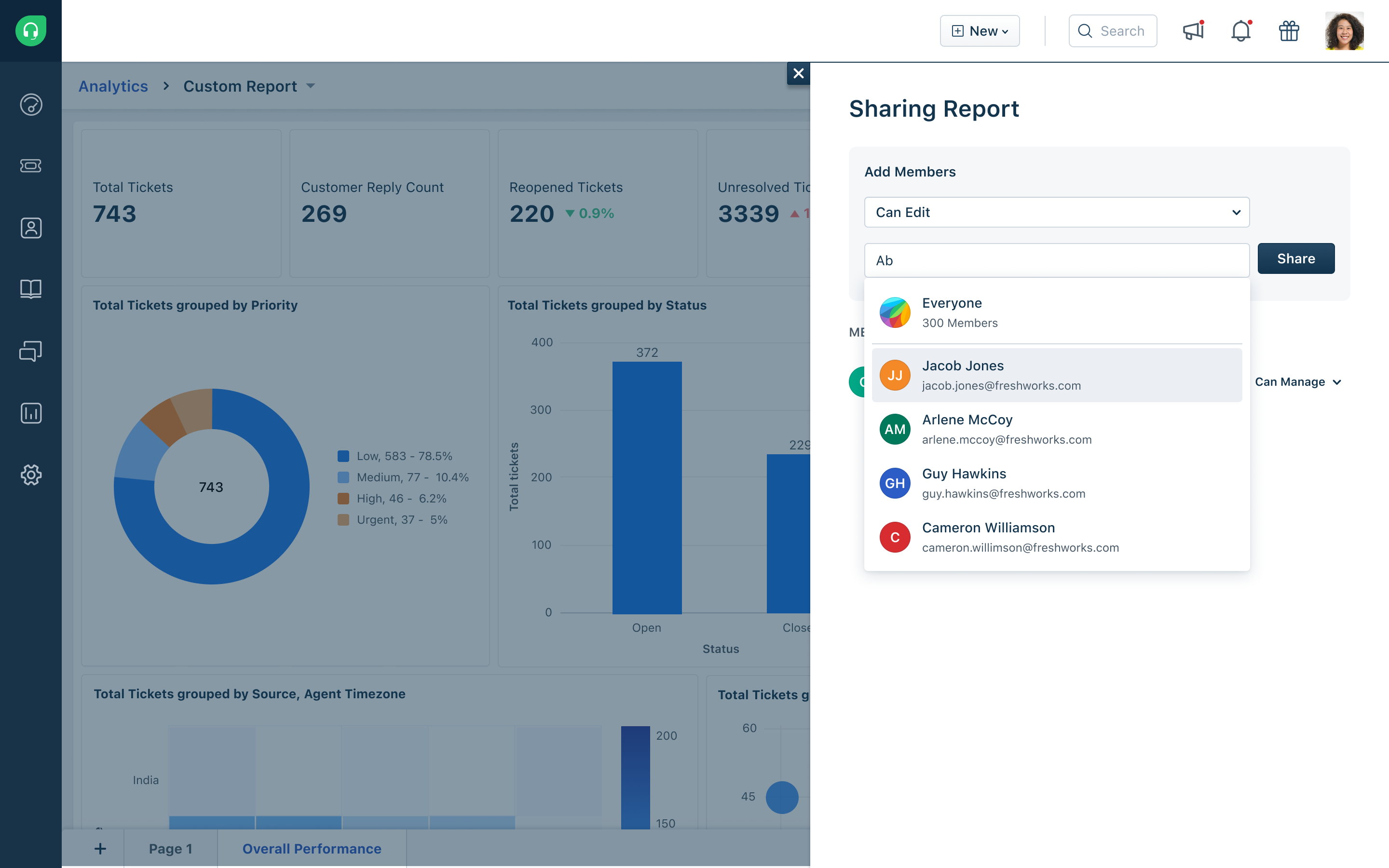The image size is (1389, 868).
Task: Select Jacob Jones from the member list
Action: [x=1056, y=375]
